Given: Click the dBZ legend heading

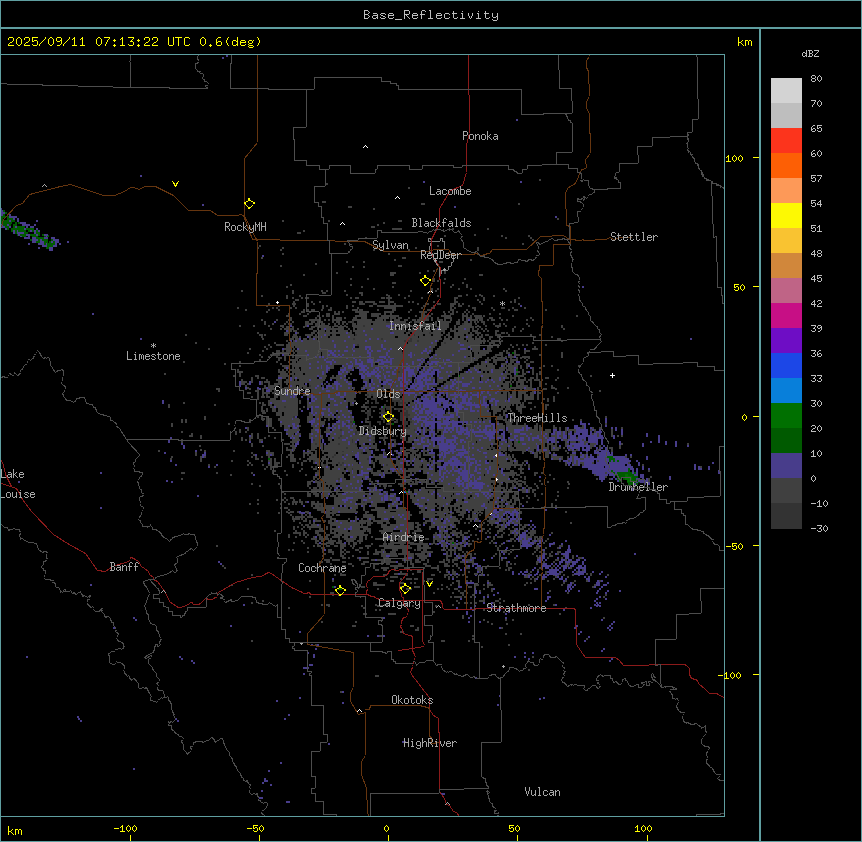Looking at the screenshot, I should tap(810, 54).
